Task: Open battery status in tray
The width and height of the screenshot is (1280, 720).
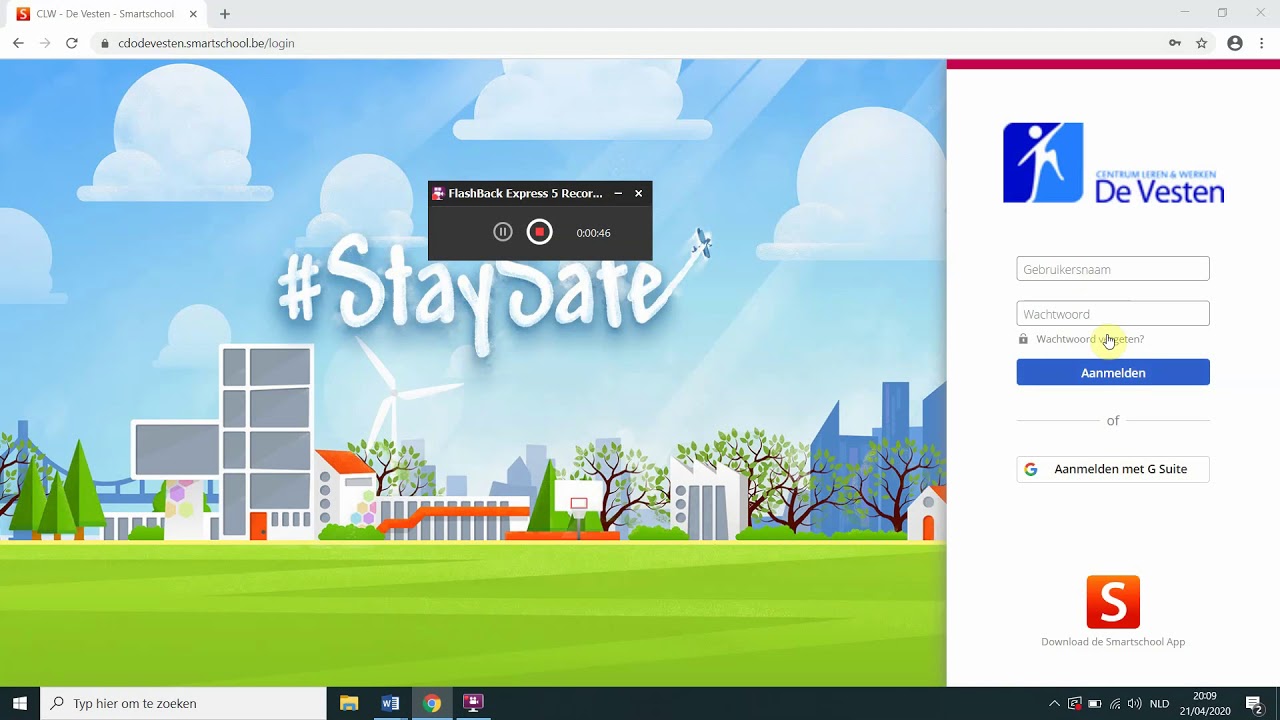Action: tap(1095, 703)
